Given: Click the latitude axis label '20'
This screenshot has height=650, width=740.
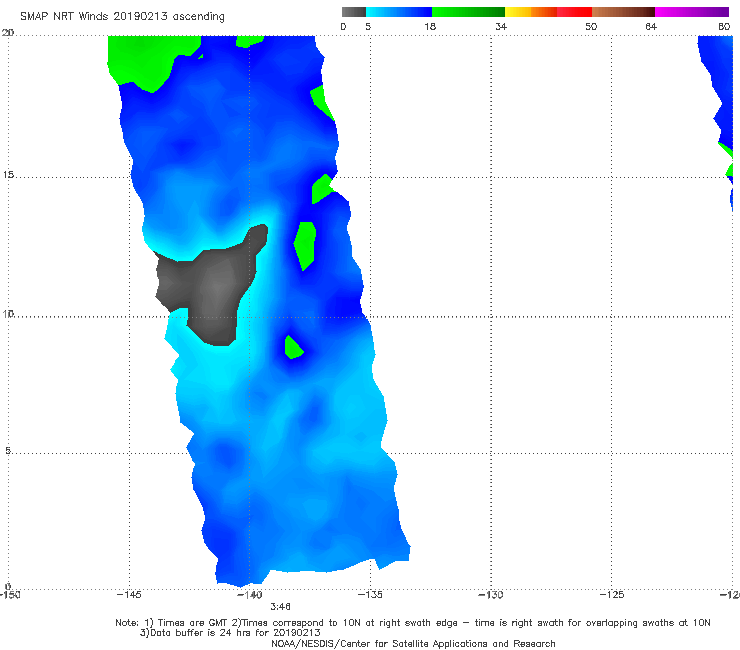Looking at the screenshot, I should (8, 33).
